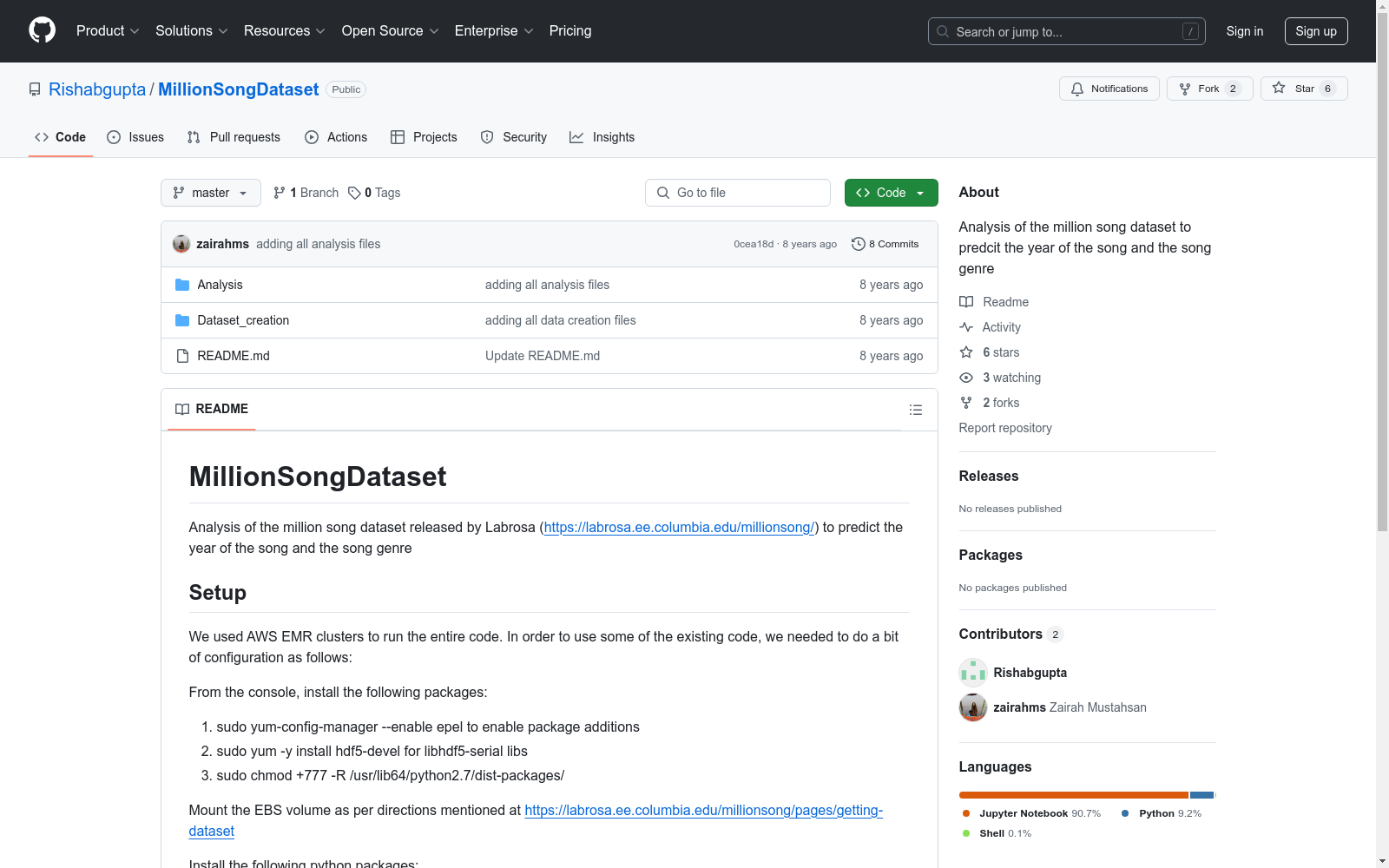
Task: Click the forks icon in About sidebar
Action: [966, 403]
